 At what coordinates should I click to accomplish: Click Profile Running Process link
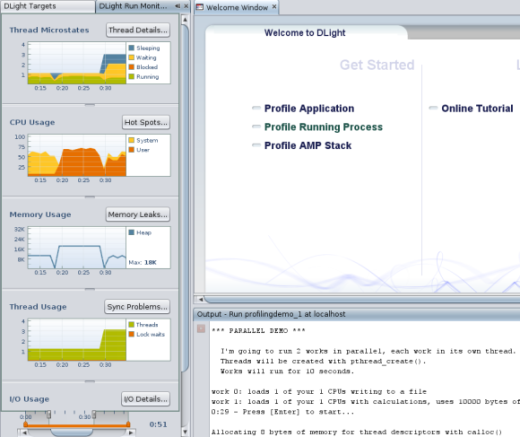(x=323, y=127)
